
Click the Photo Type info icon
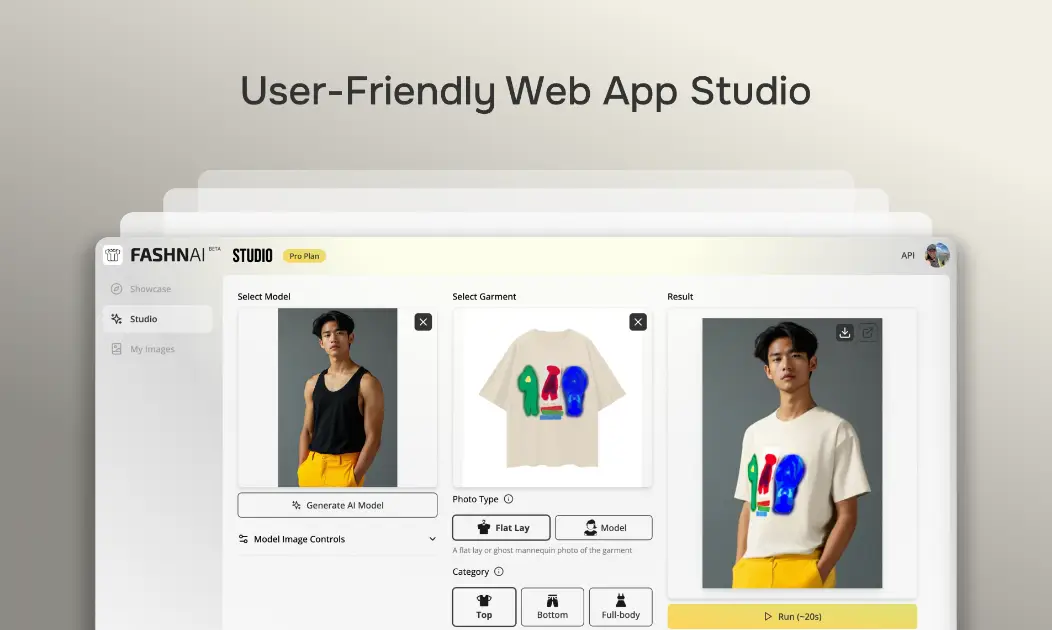point(510,499)
